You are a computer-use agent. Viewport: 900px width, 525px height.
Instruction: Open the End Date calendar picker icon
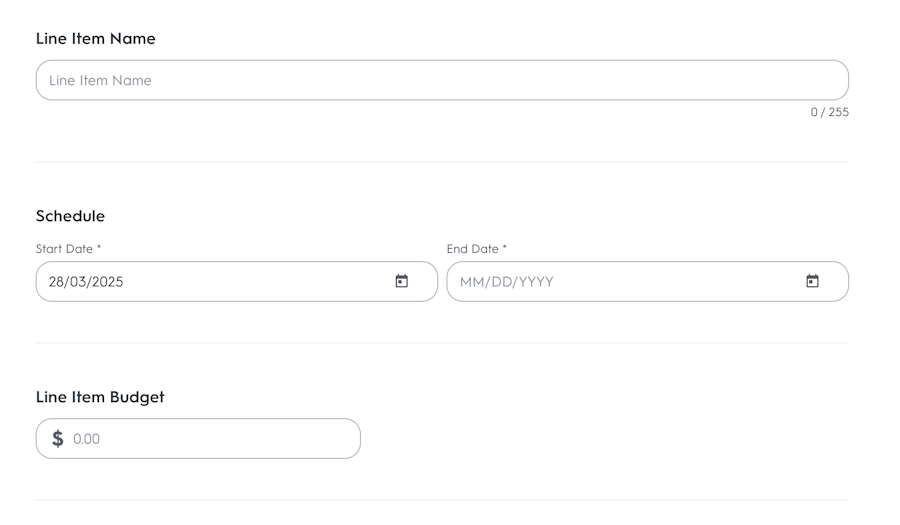click(812, 281)
